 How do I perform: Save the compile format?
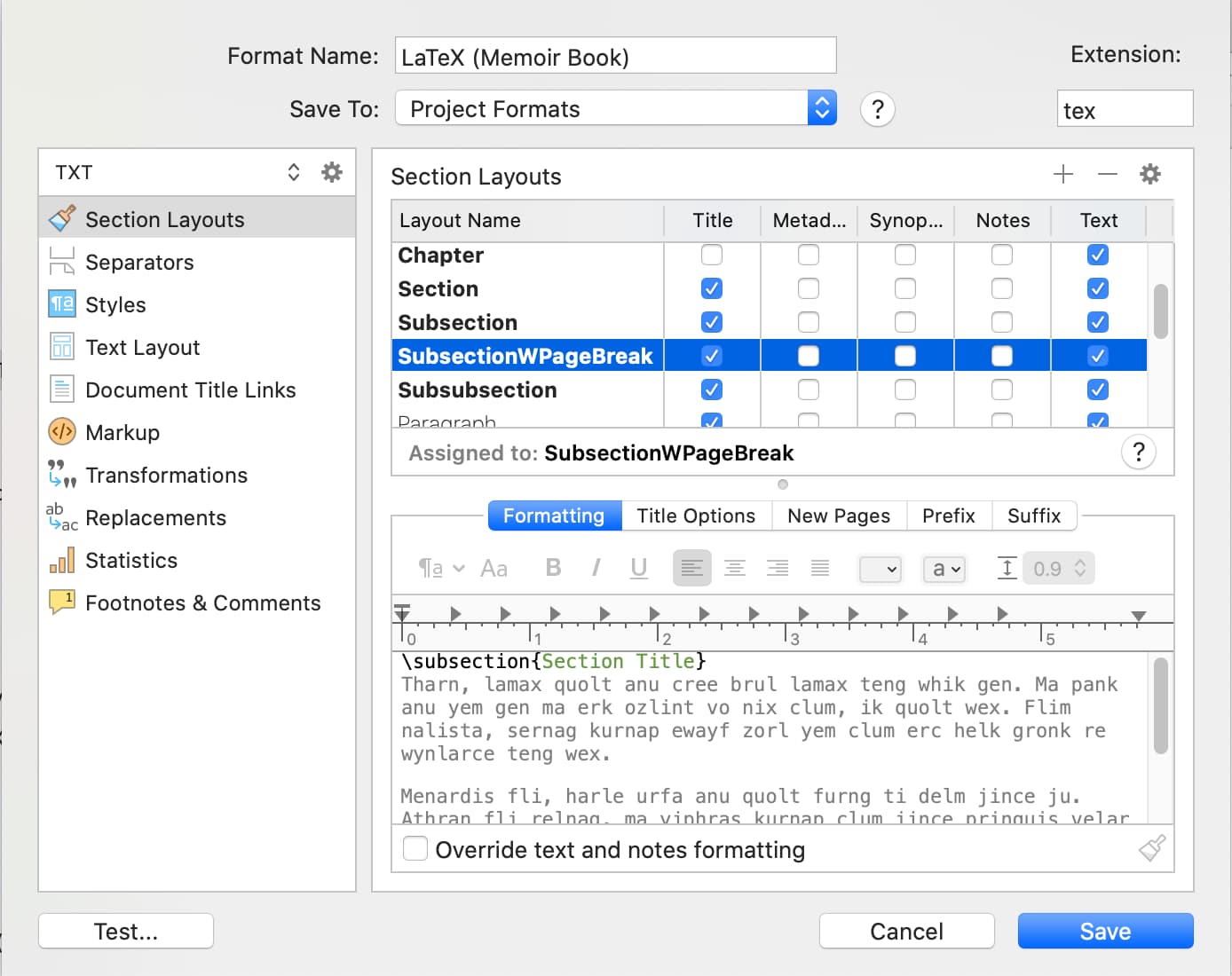tap(1105, 931)
